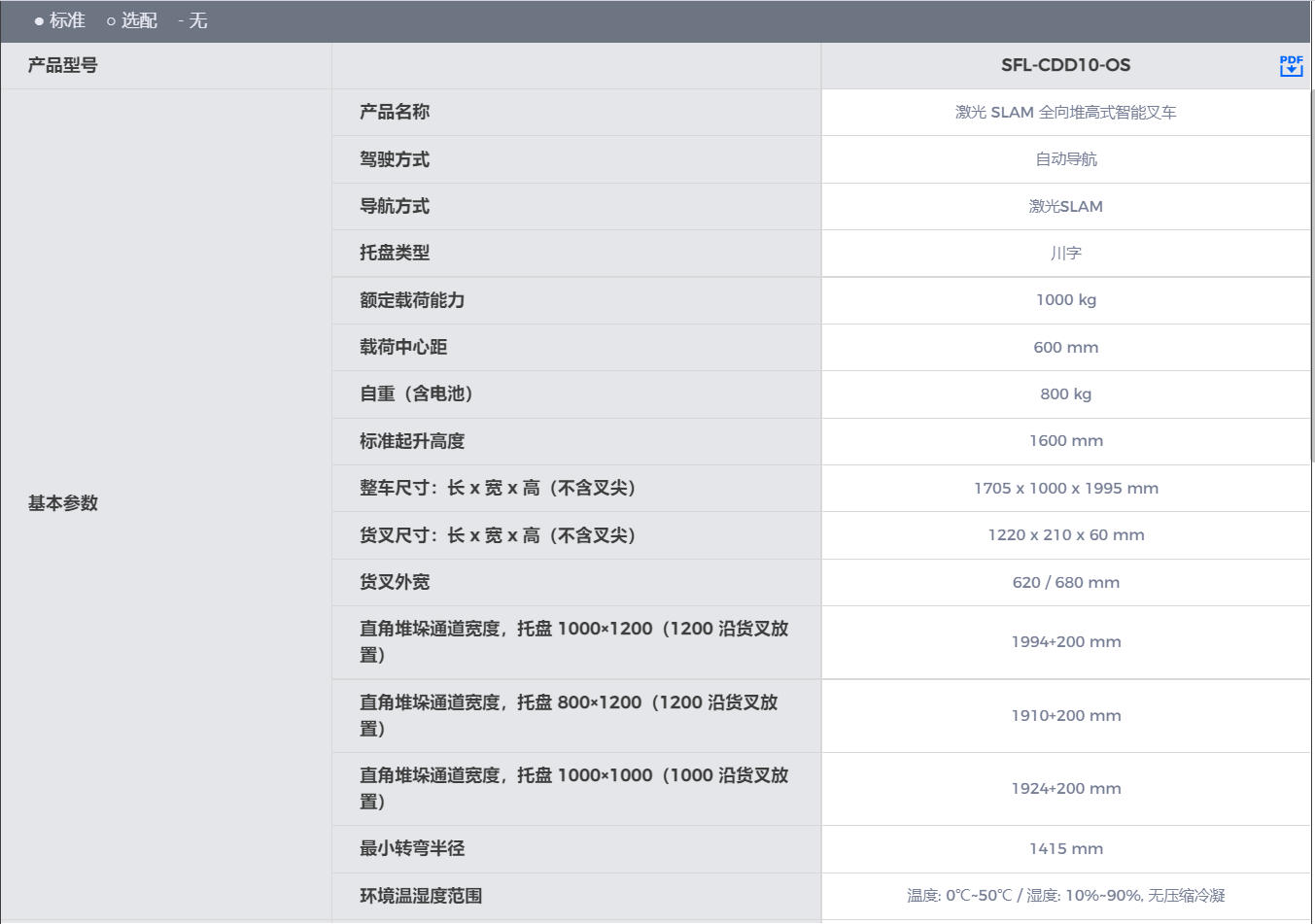
Task: Select the 载荷中心距 row label
Action: coord(403,347)
